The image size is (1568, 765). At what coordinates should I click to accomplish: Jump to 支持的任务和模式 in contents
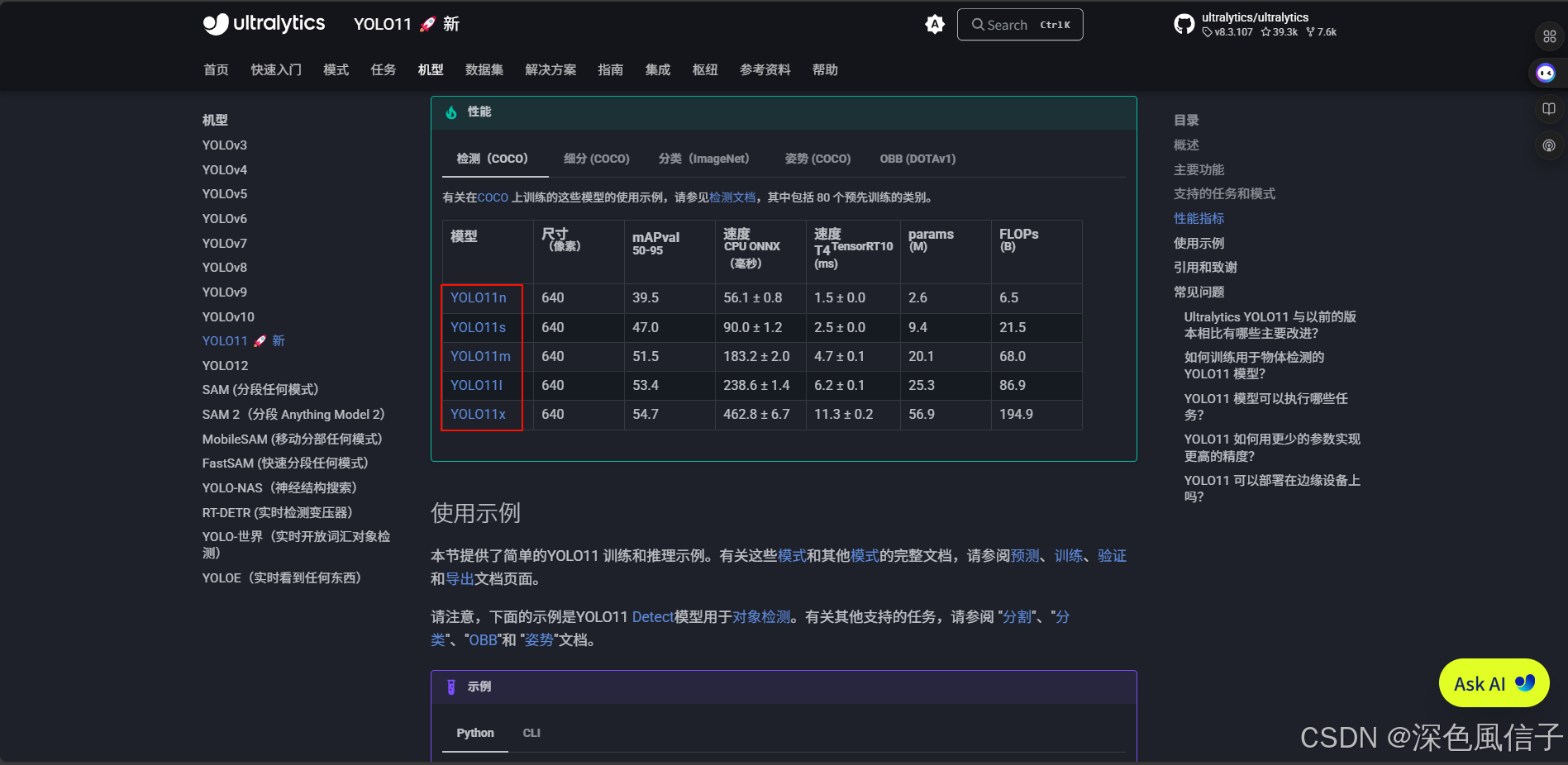pos(1224,194)
